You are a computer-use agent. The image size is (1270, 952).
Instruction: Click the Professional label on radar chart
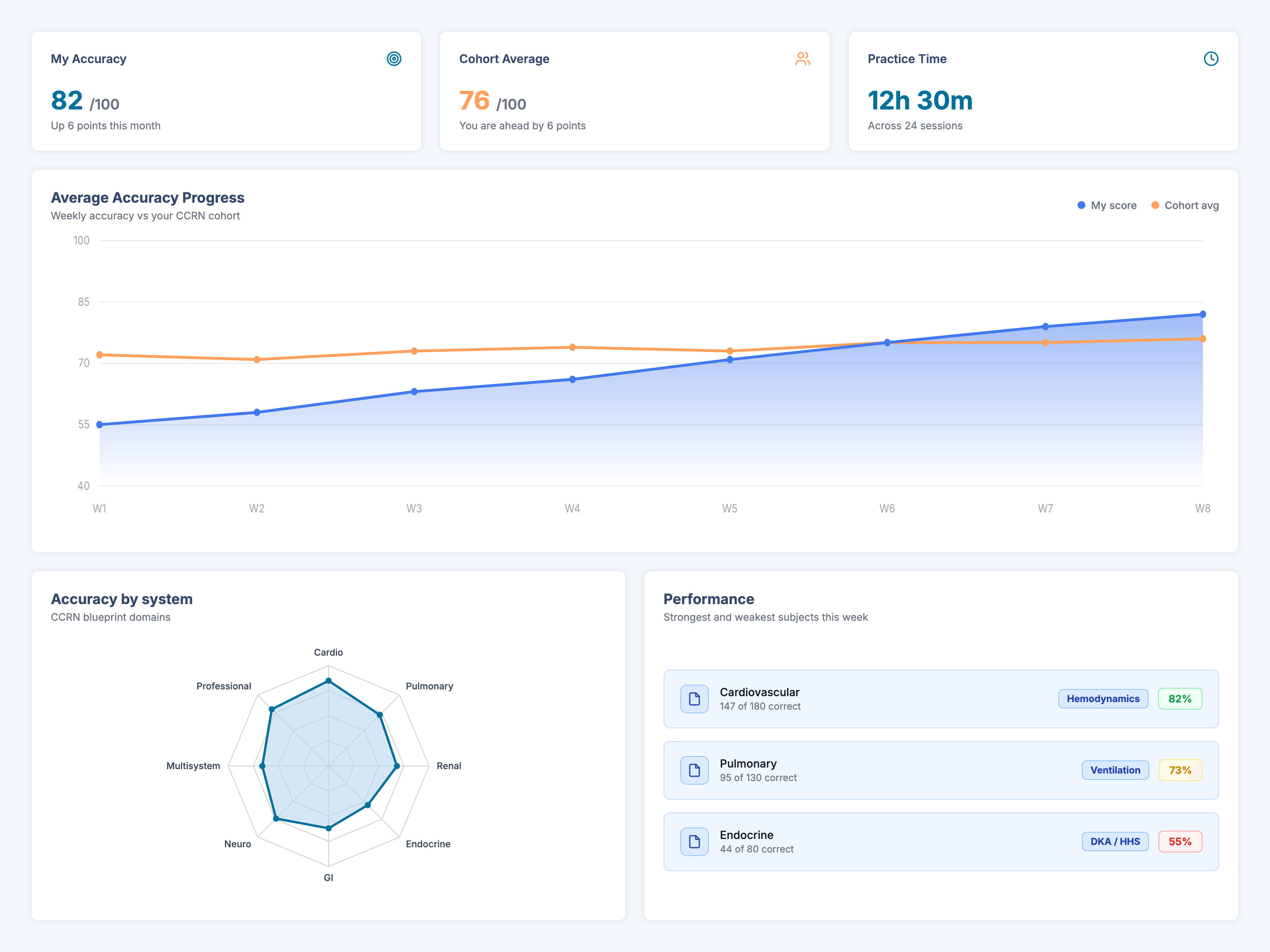(224, 686)
